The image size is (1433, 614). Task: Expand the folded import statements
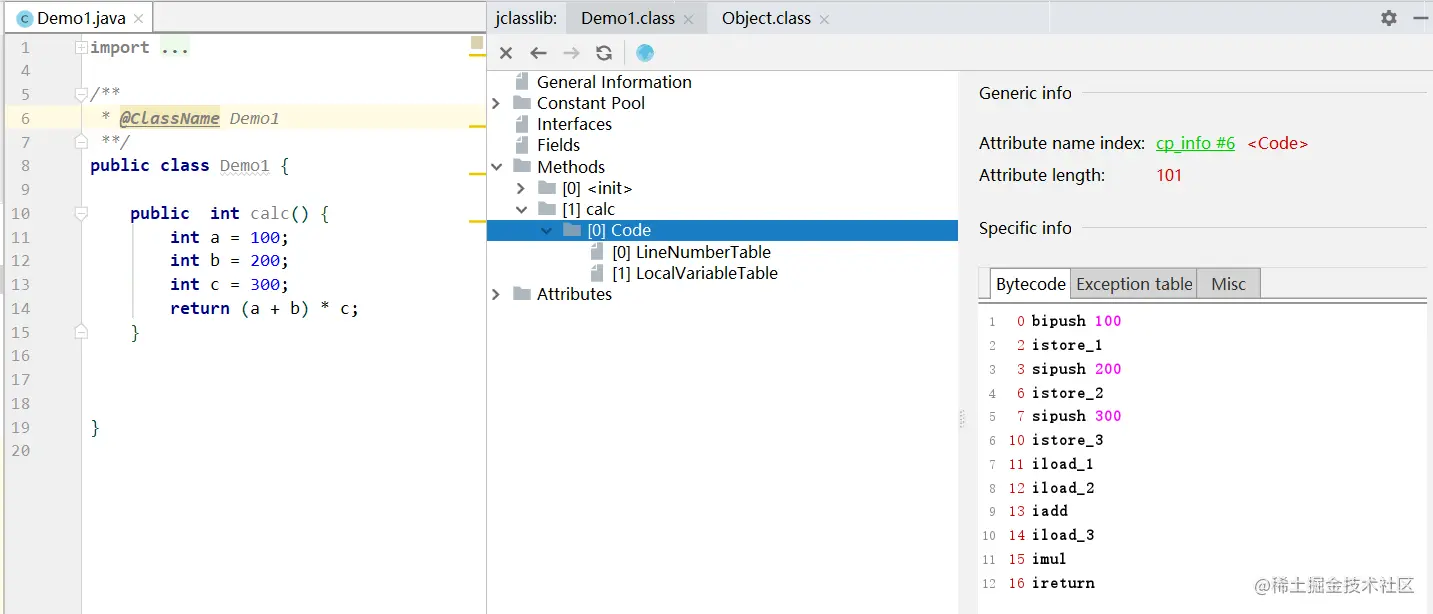point(82,48)
